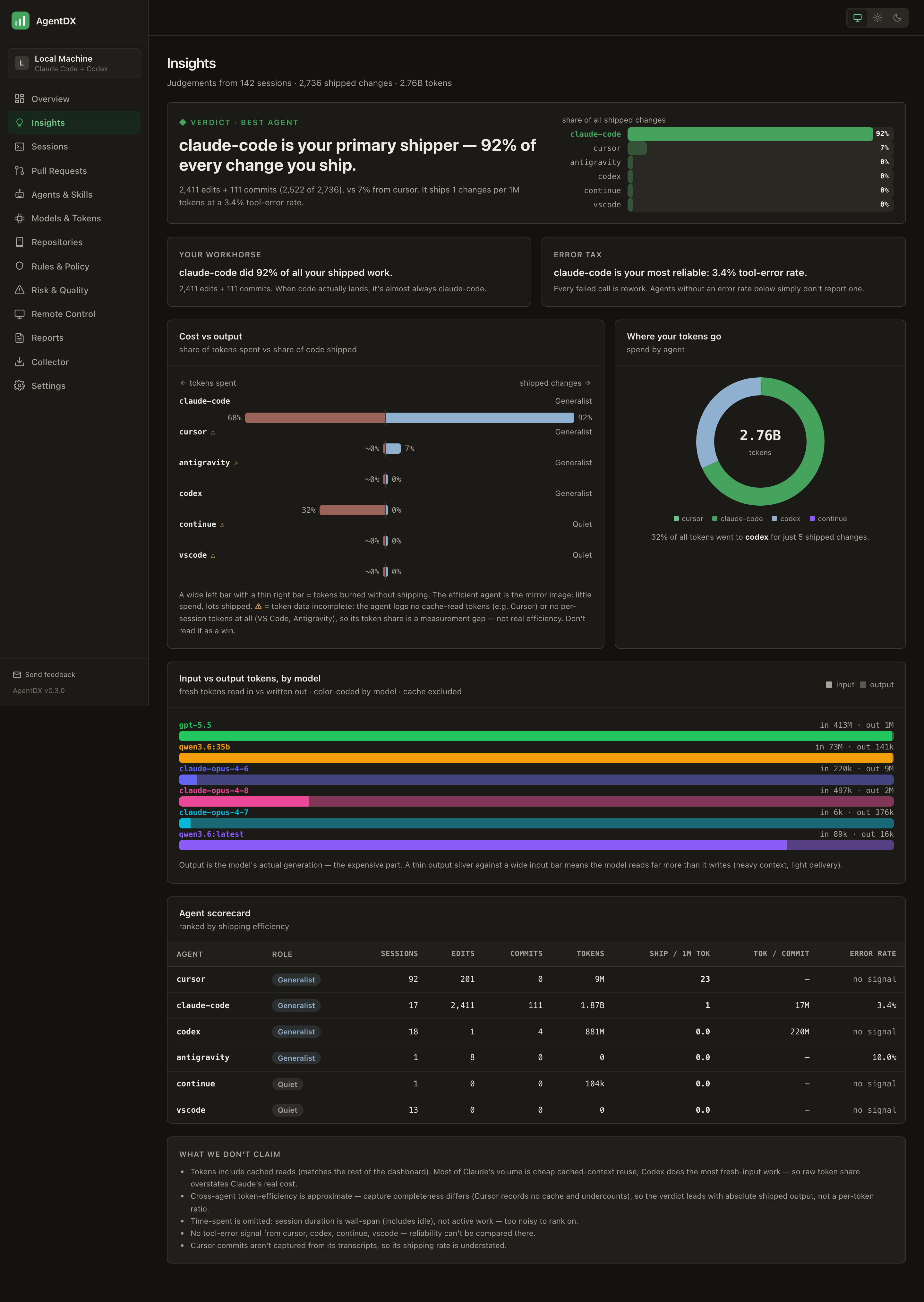
Task: Click the Agents & Skills robot icon
Action: [x=19, y=194]
